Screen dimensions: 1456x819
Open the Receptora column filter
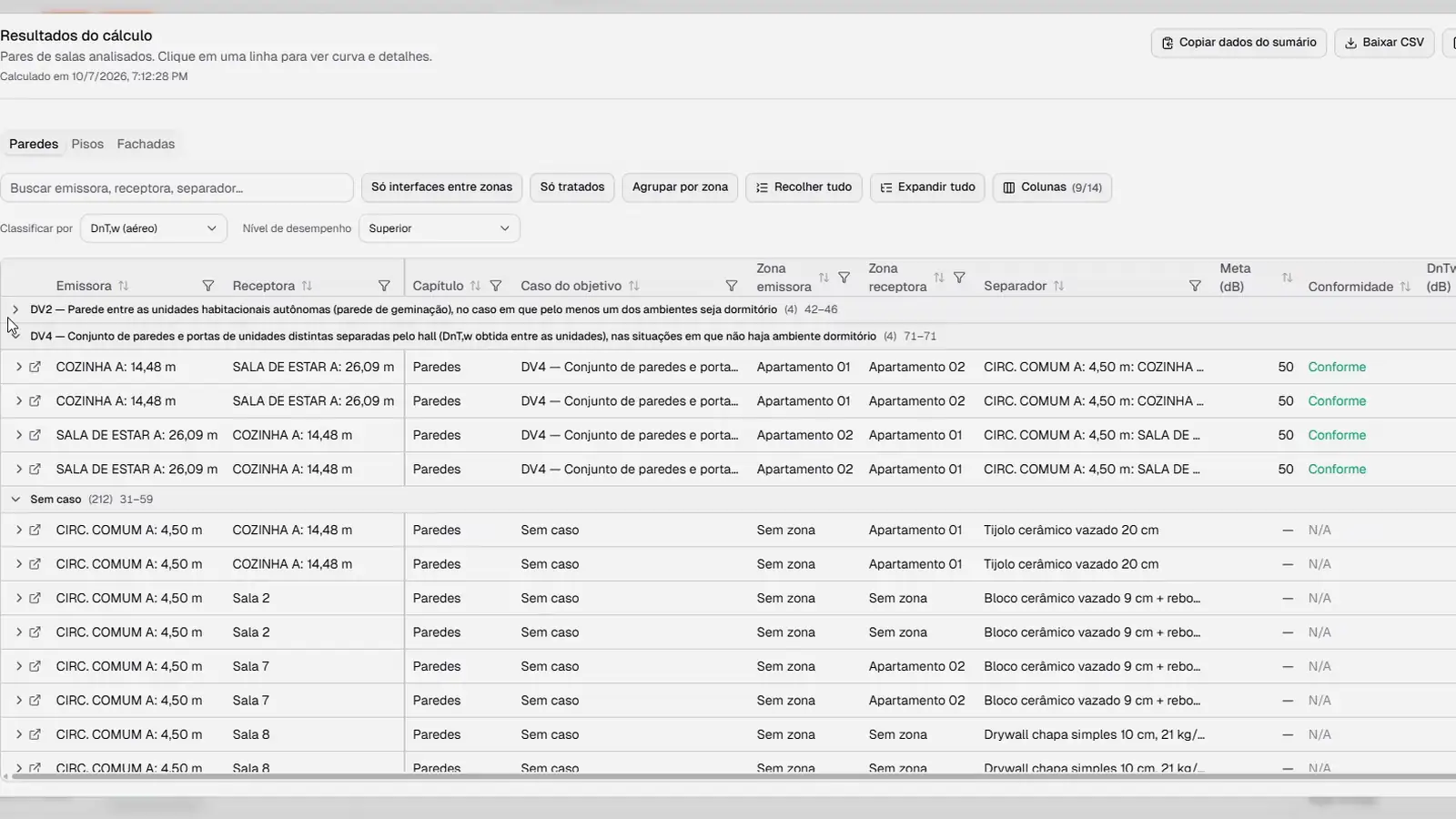coord(384,286)
